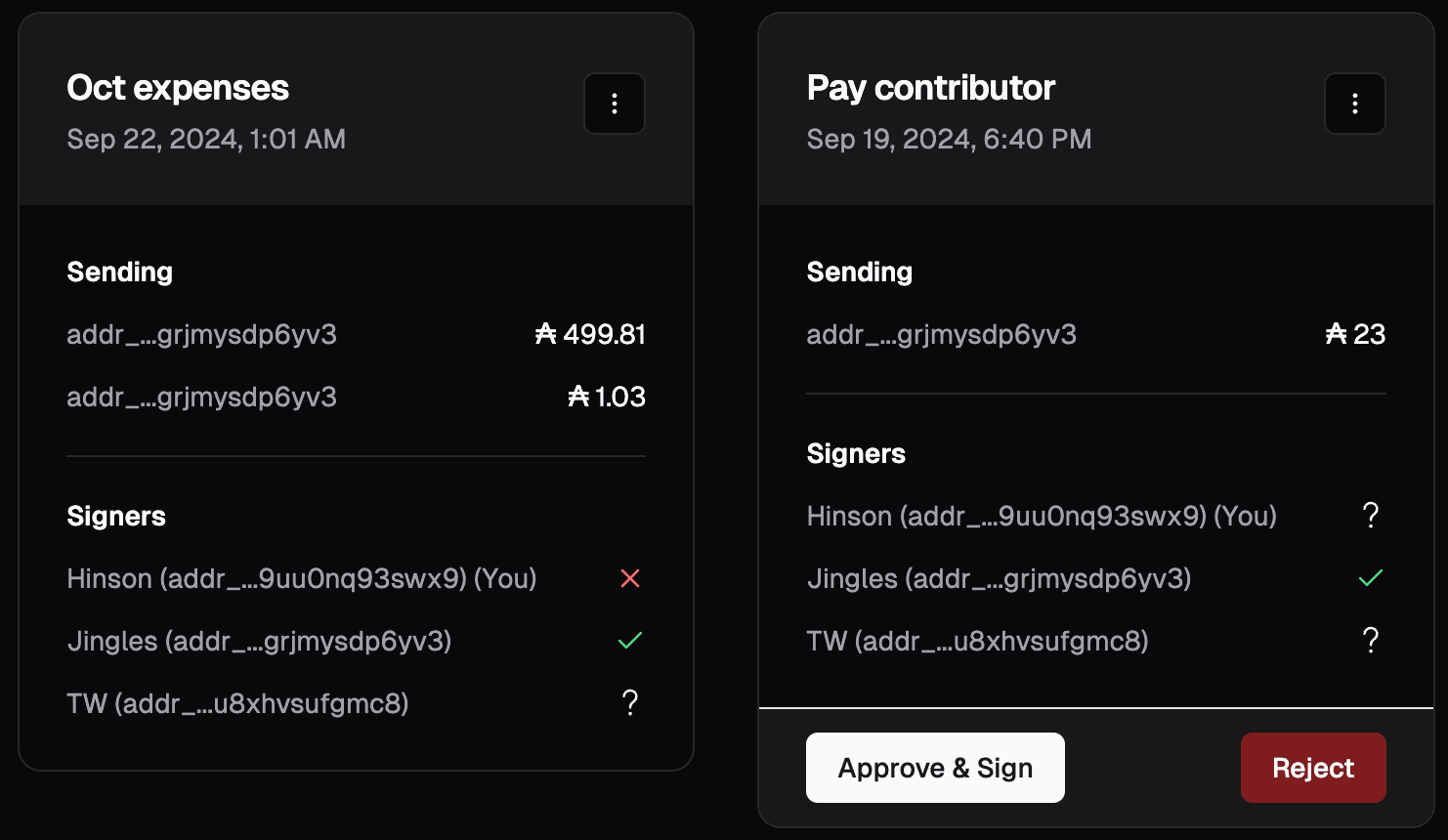Select the truncated sending address on Pay contributor
The image size is (1448, 840).
tap(942, 334)
